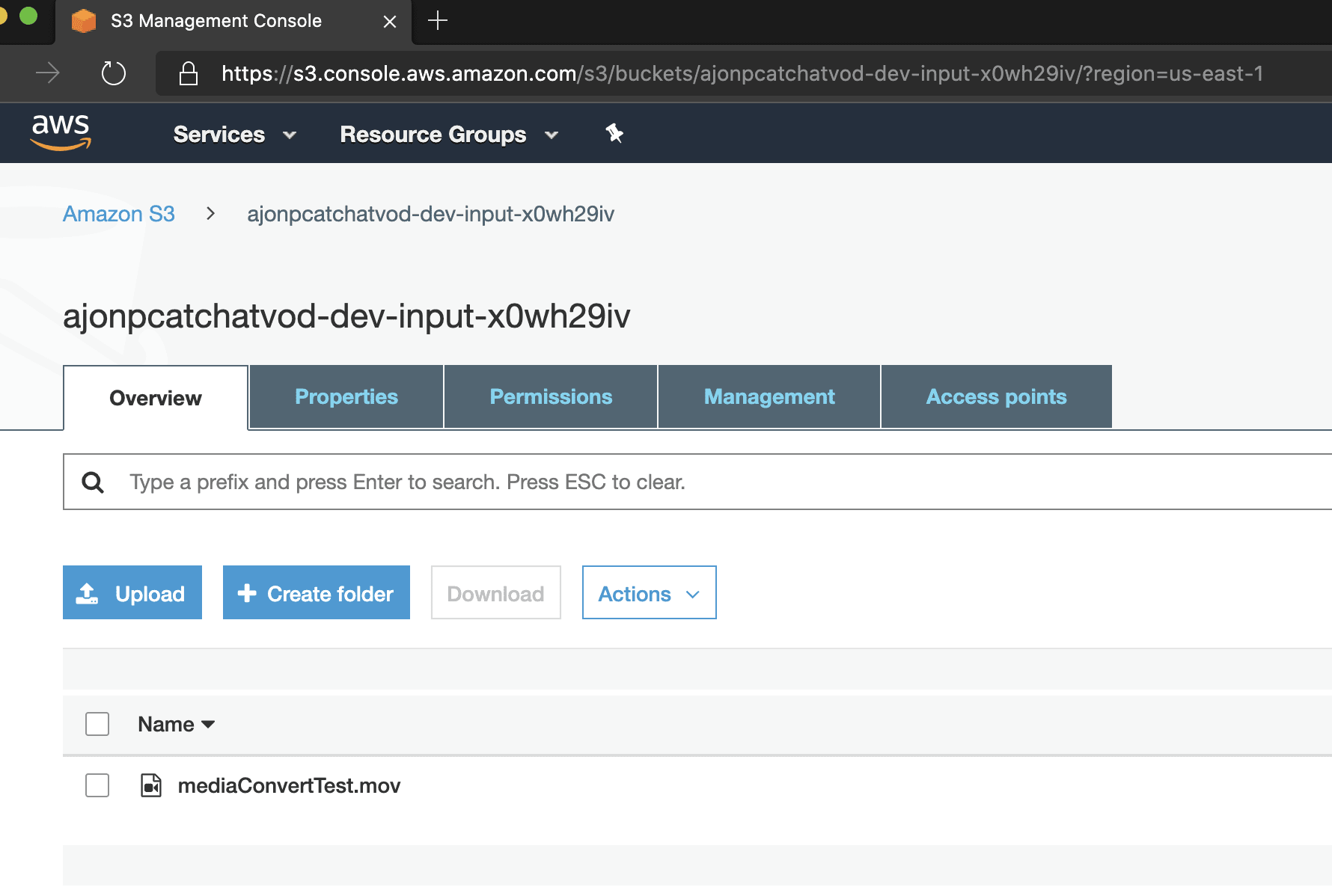The height and width of the screenshot is (896, 1332).
Task: Click the browser reload icon
Action: tap(114, 73)
